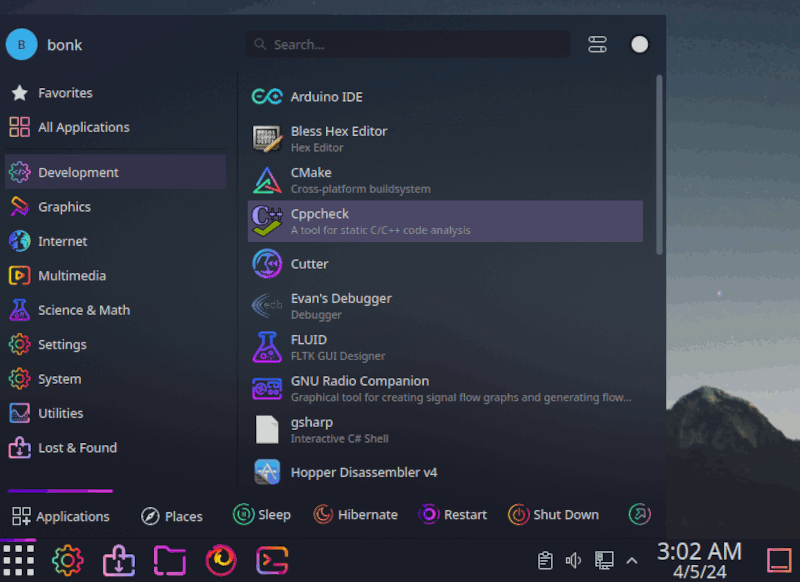
Task: Open the settings gear on the taskbar
Action: click(x=67, y=560)
